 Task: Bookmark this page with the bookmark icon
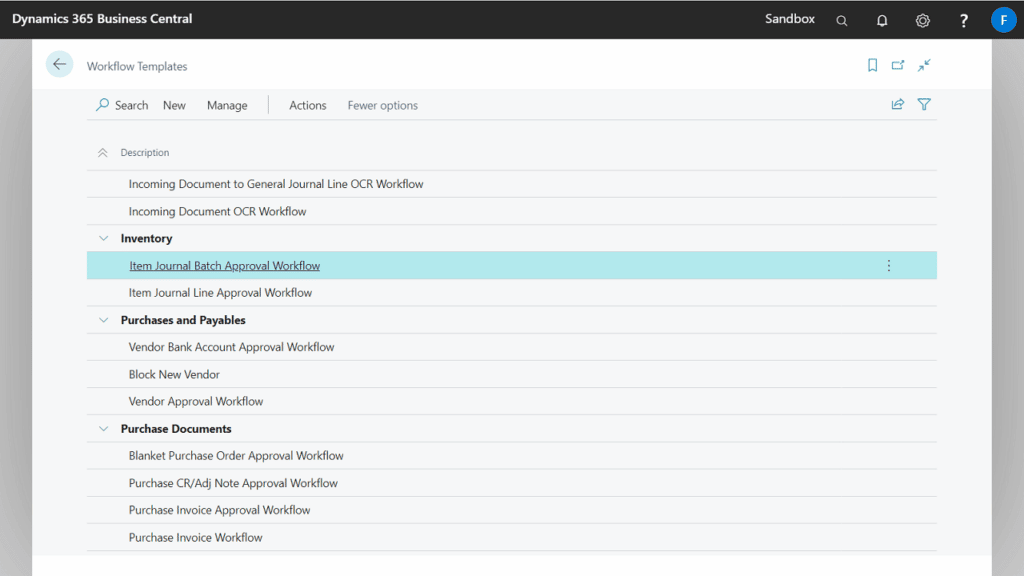pos(872,65)
